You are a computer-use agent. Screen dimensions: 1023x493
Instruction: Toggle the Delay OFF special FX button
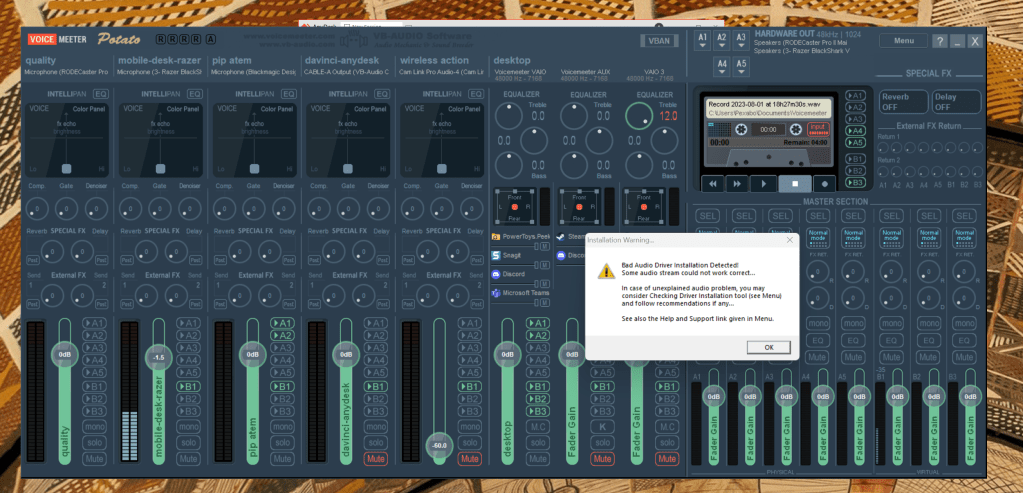pyautogui.click(x=956, y=102)
